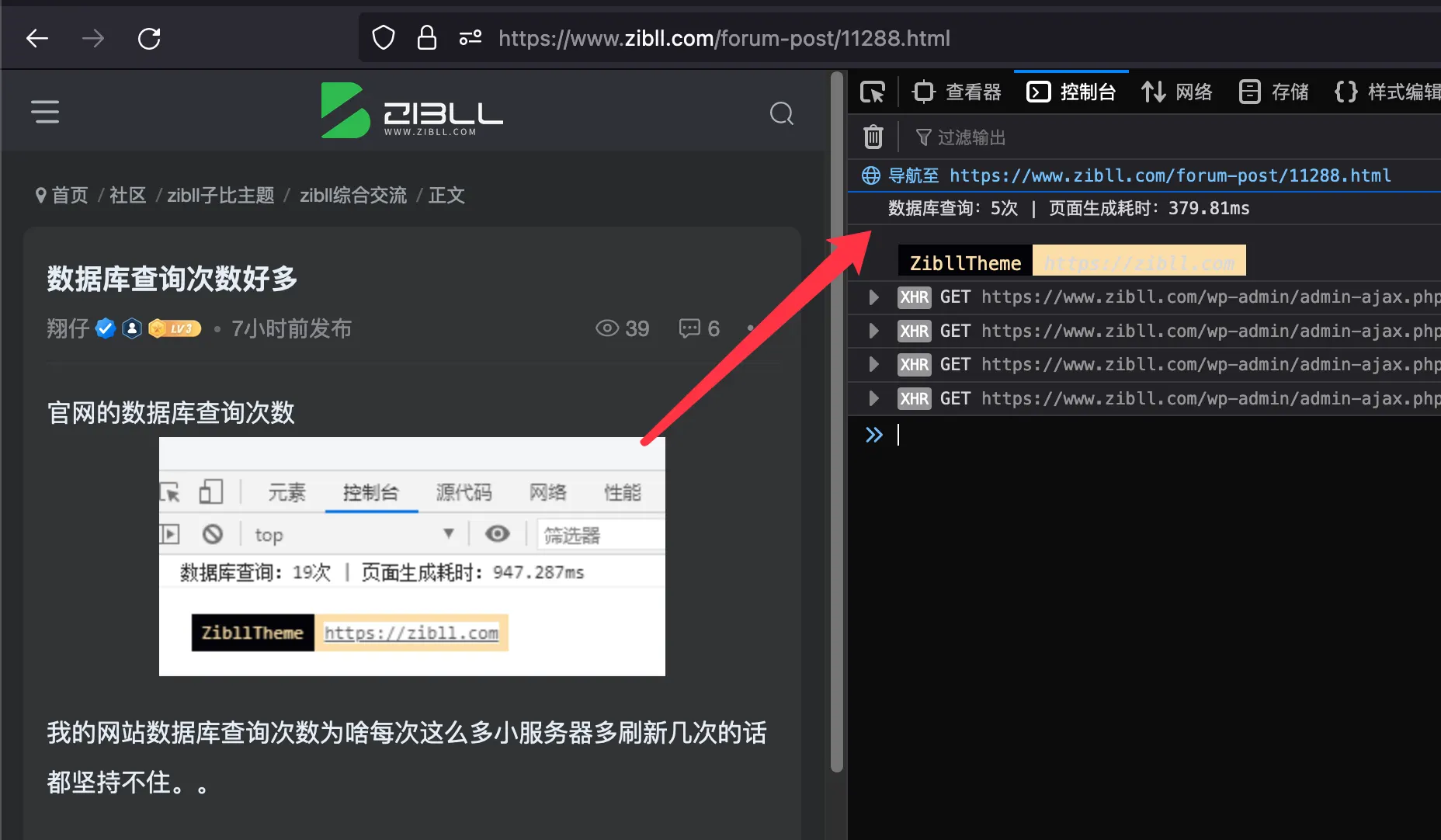1441x840 pixels.
Task: Open the hamburger menu on Zibll site
Action: (45, 112)
